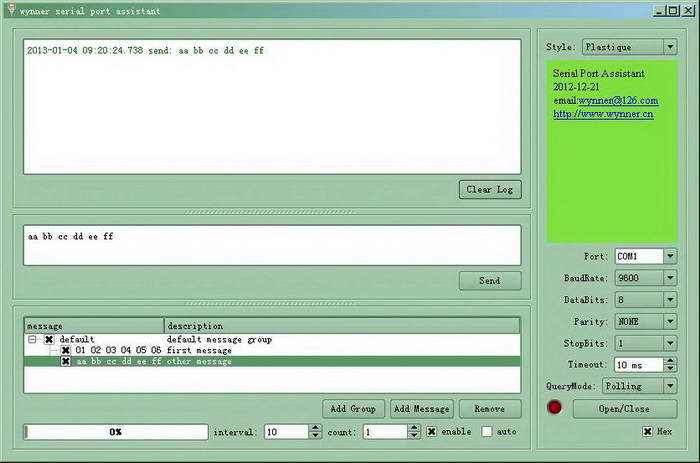Open the wynner@126.com email link
The width and height of the screenshot is (700, 463).
coord(618,100)
